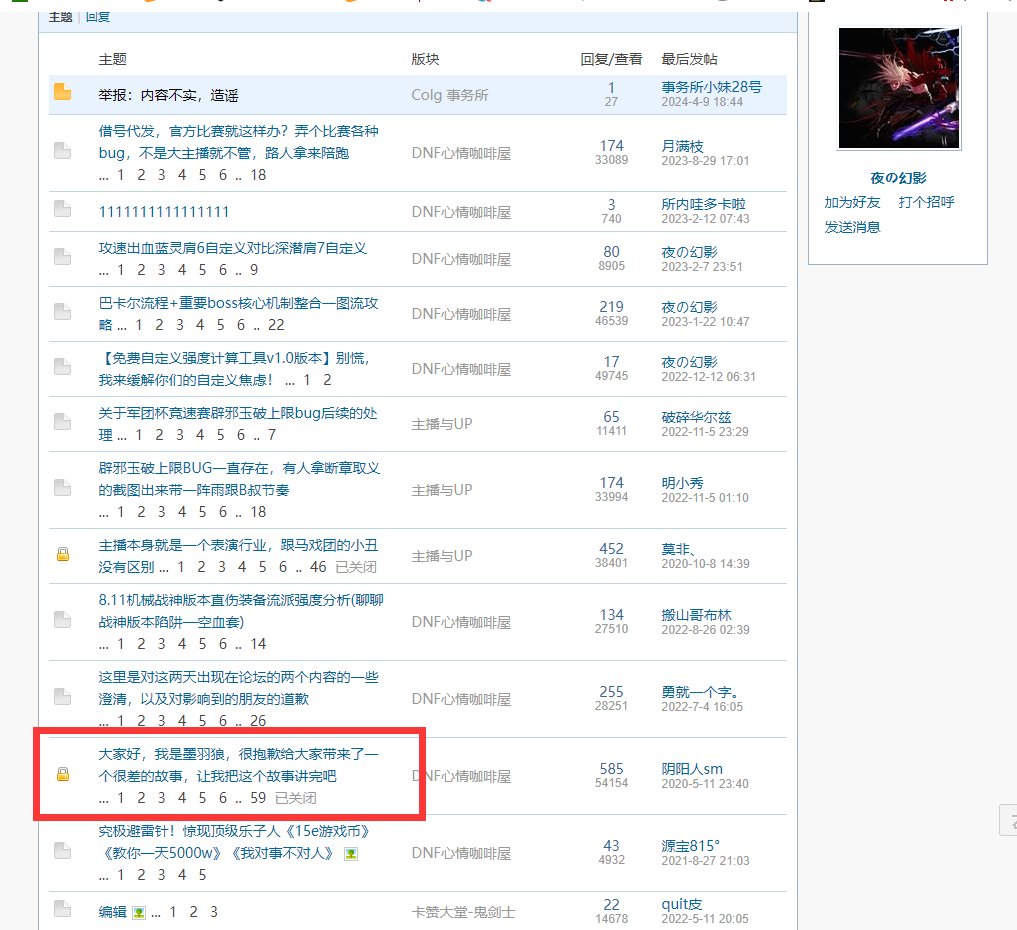
Task: Open thread 举报:内容不实,造谣
Action: coord(169,95)
